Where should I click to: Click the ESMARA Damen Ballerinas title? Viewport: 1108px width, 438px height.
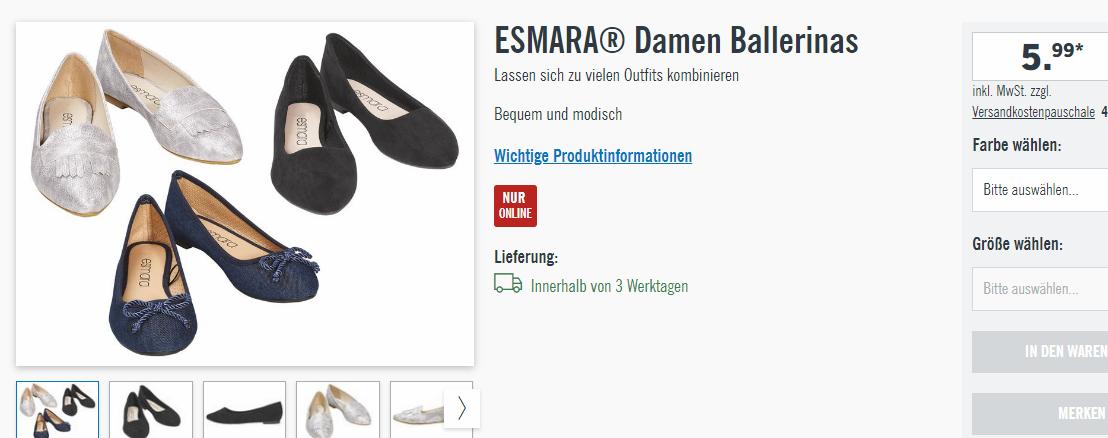pos(676,41)
